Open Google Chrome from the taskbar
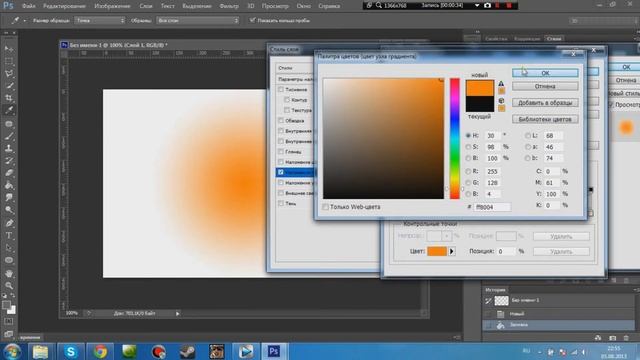This screenshot has width=640, height=360. pyautogui.click(x=100, y=351)
